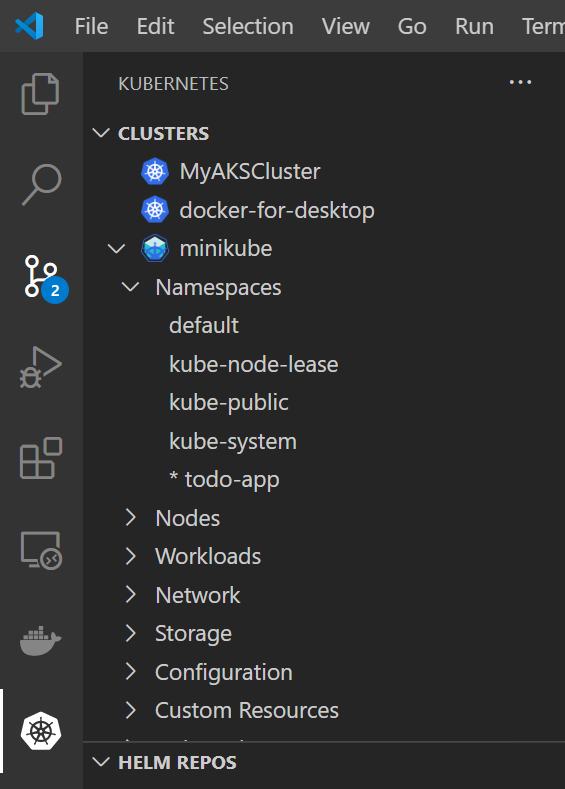Click the minikube cluster icon
Image resolution: width=565 pixels, height=789 pixels.
(154, 248)
